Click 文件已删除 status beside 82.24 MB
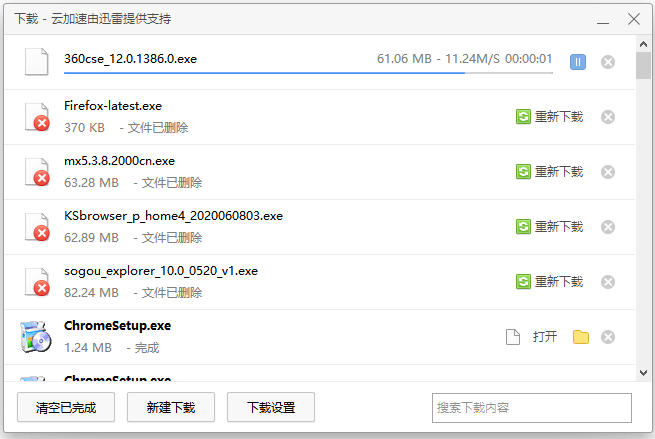This screenshot has width=655, height=439. click(x=172, y=292)
